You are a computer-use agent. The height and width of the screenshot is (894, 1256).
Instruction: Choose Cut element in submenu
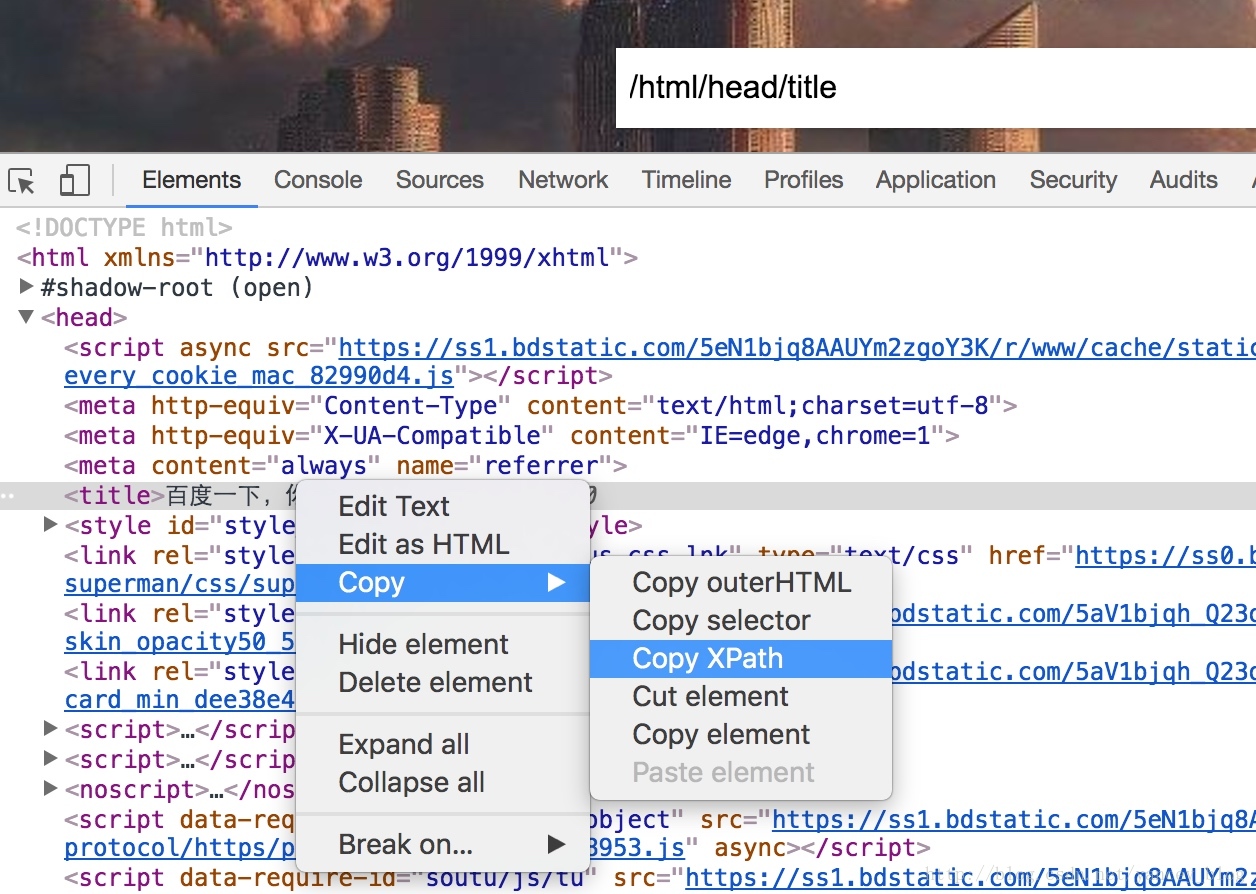click(741, 696)
